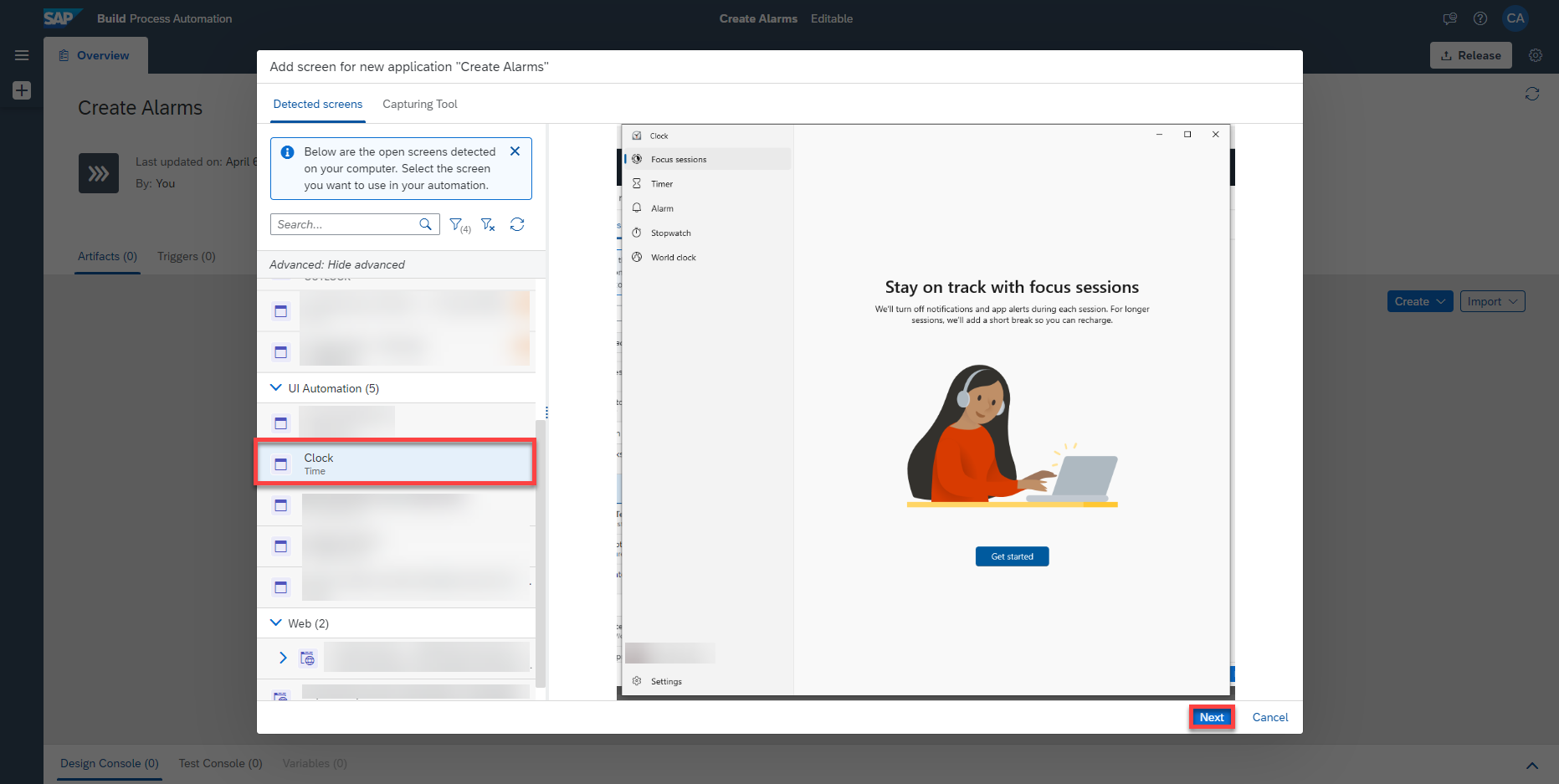Open the Artifacts (0) tab
This screenshot has width=1559, height=784.
[107, 256]
